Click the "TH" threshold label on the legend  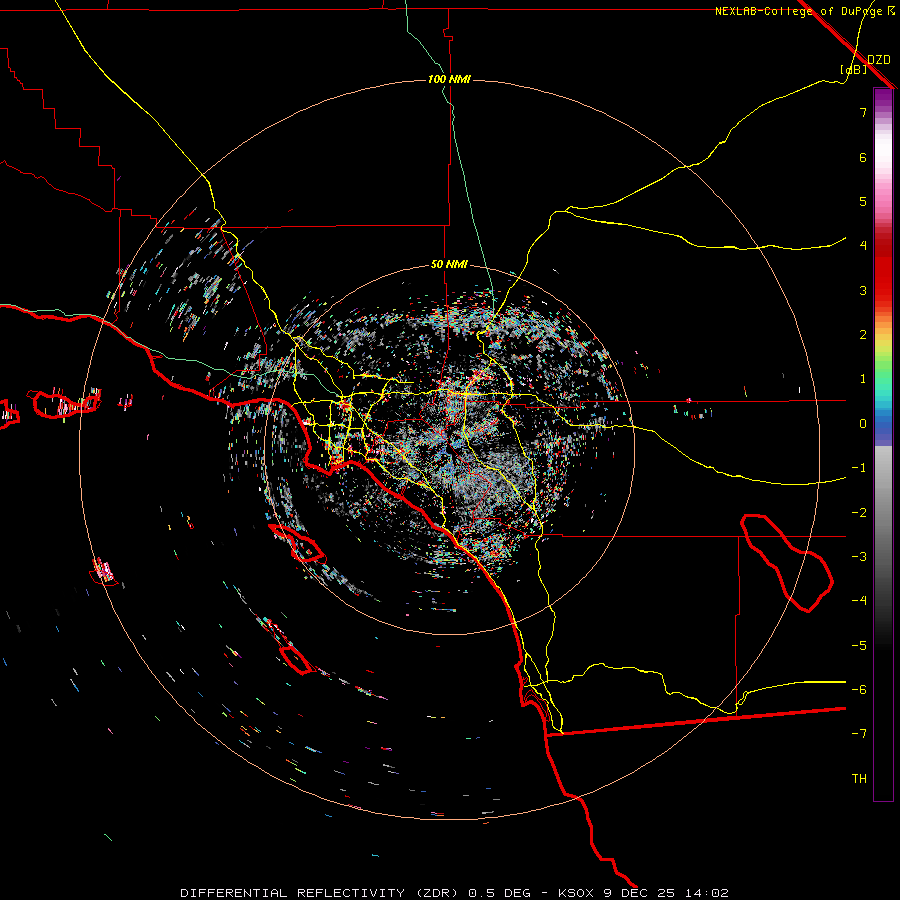coord(859,779)
